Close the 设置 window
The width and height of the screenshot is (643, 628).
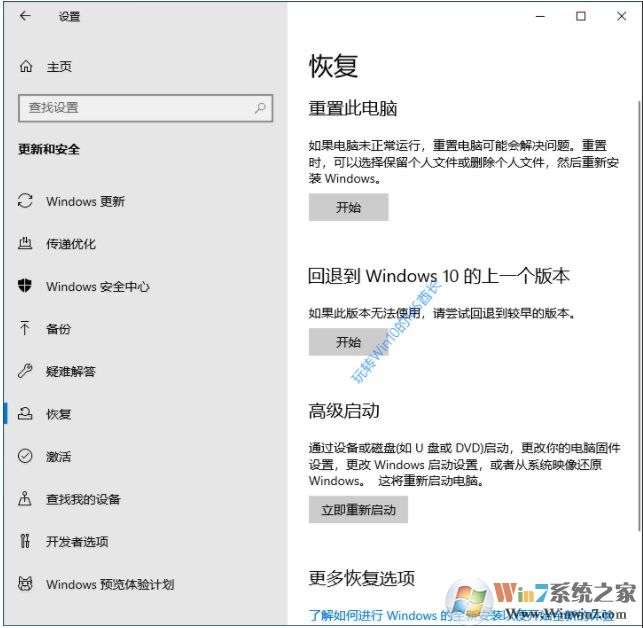(621, 16)
